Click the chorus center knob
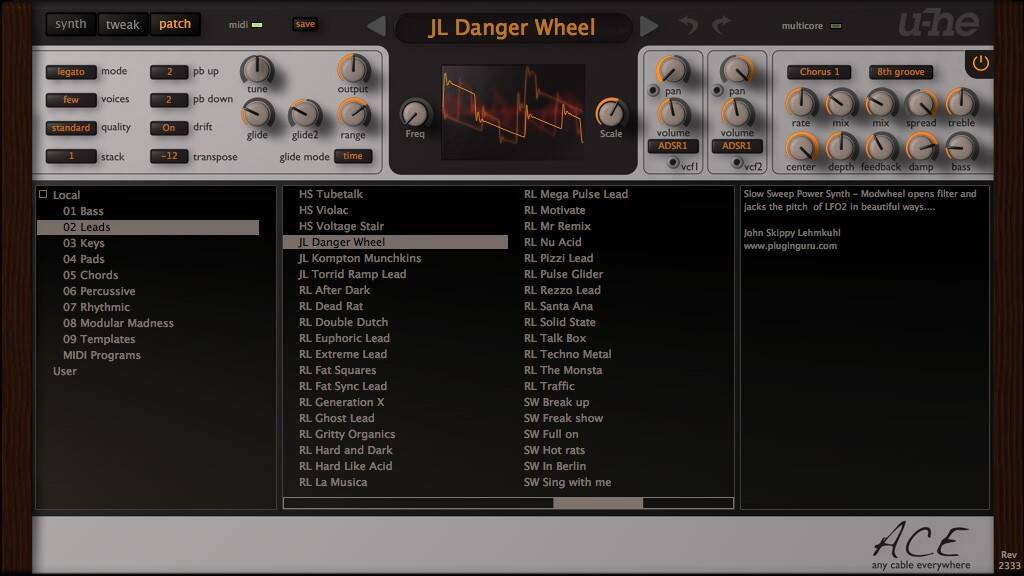 pyautogui.click(x=801, y=147)
